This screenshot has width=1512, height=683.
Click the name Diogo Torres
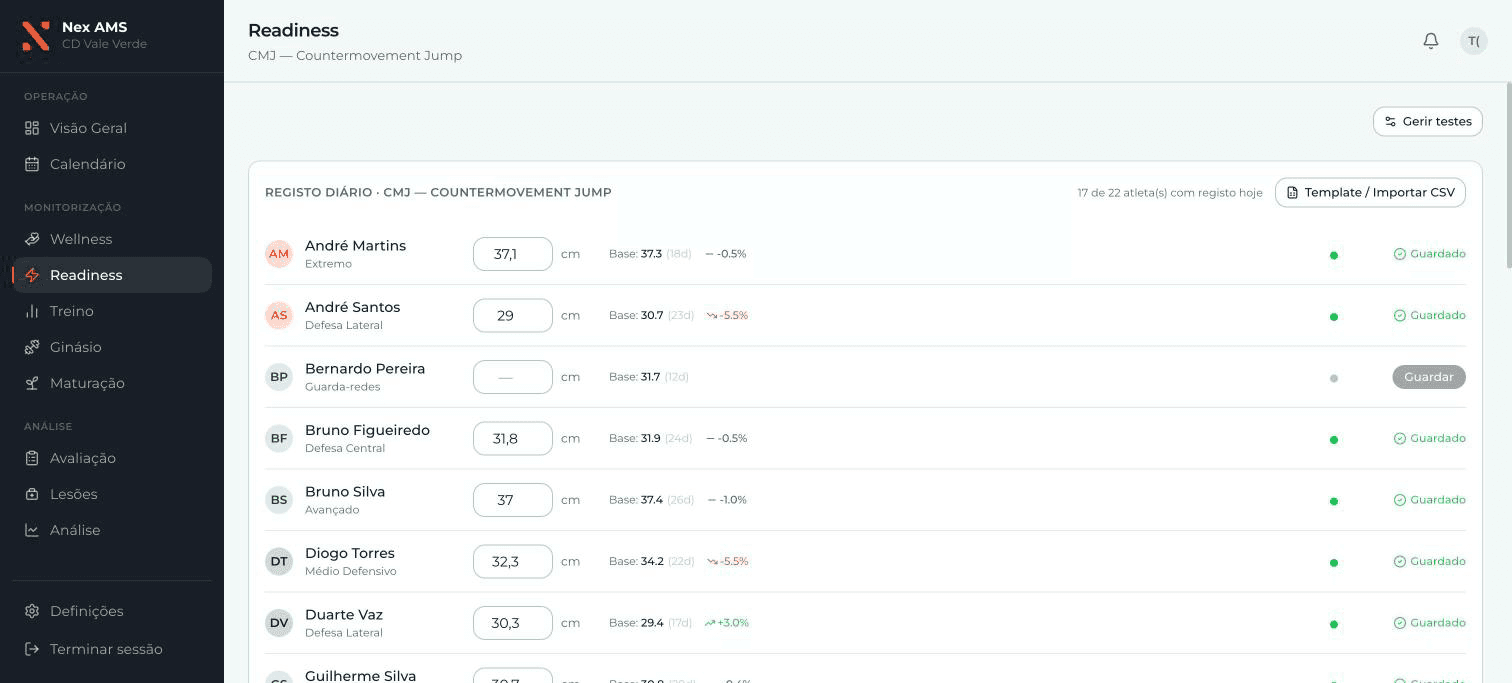pos(350,553)
